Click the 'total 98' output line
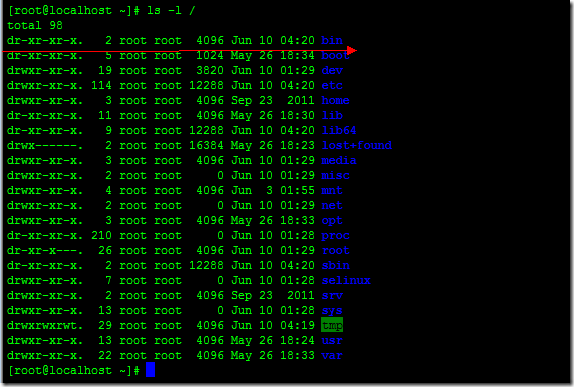The width and height of the screenshot is (574, 387). click(x=35, y=25)
